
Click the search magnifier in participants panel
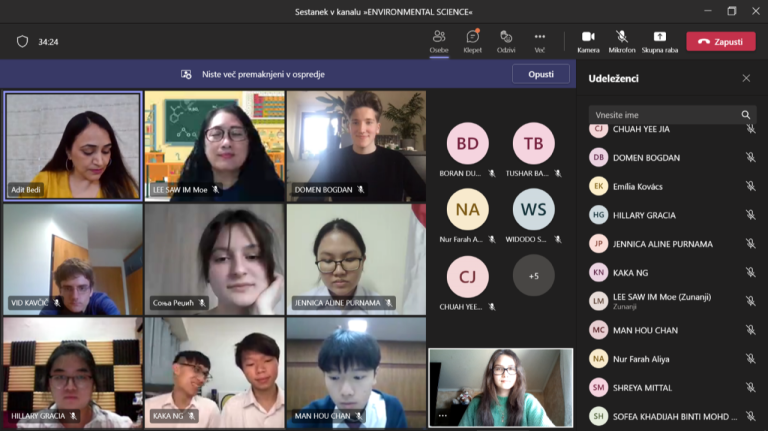point(746,115)
